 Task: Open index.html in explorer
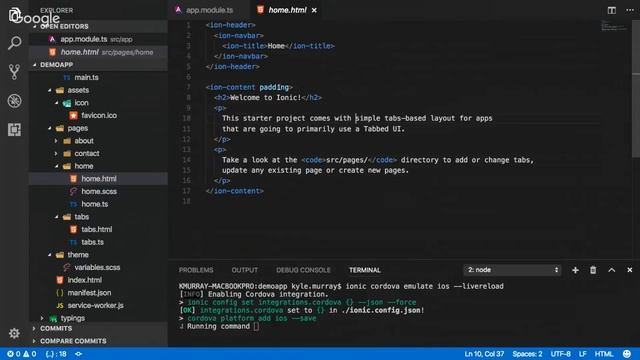pos(84,280)
